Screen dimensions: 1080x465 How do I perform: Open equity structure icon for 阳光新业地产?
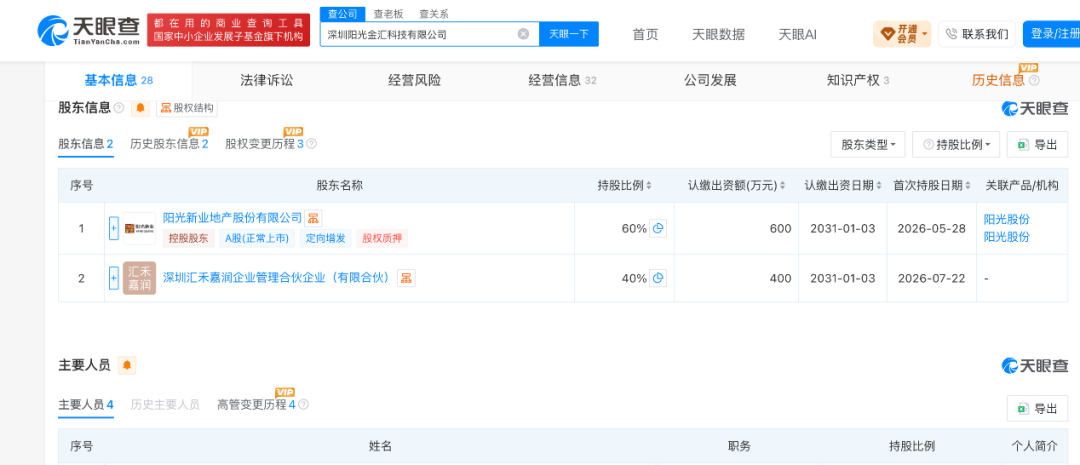tap(313, 218)
